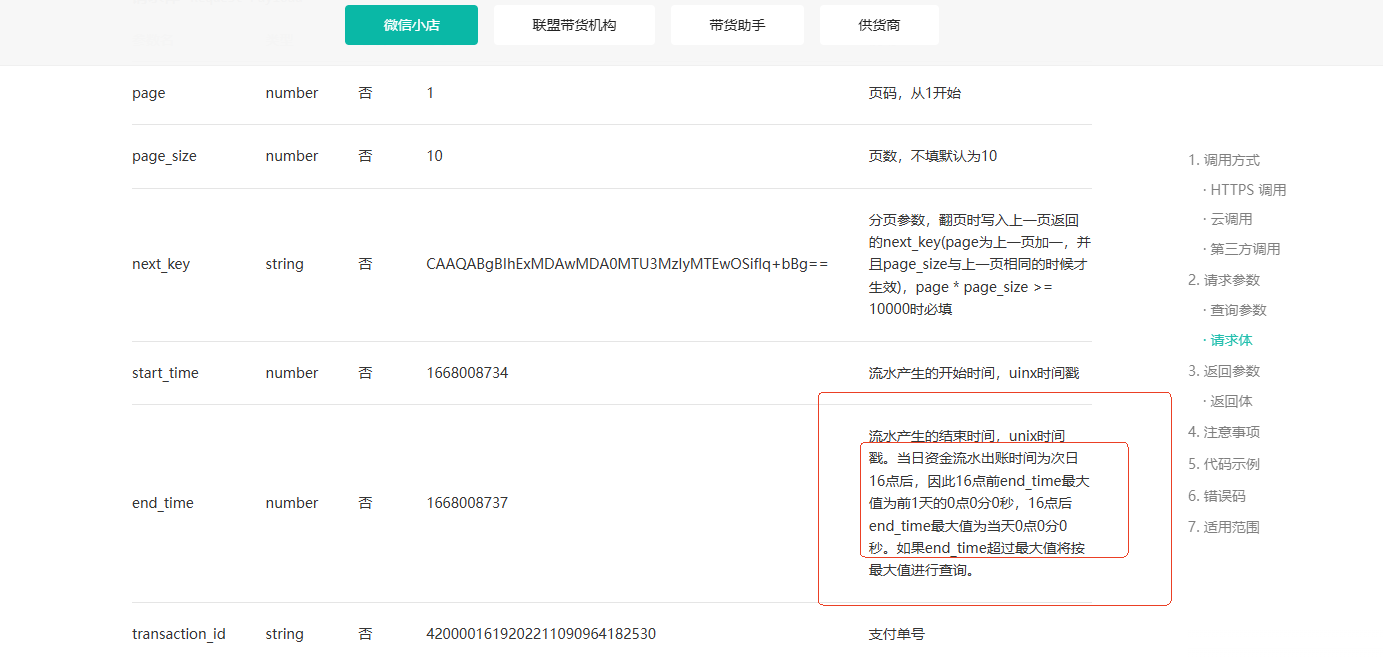Screen dimensions: 1383x658
Task: Click the end_time parameter name
Action: pos(163,503)
